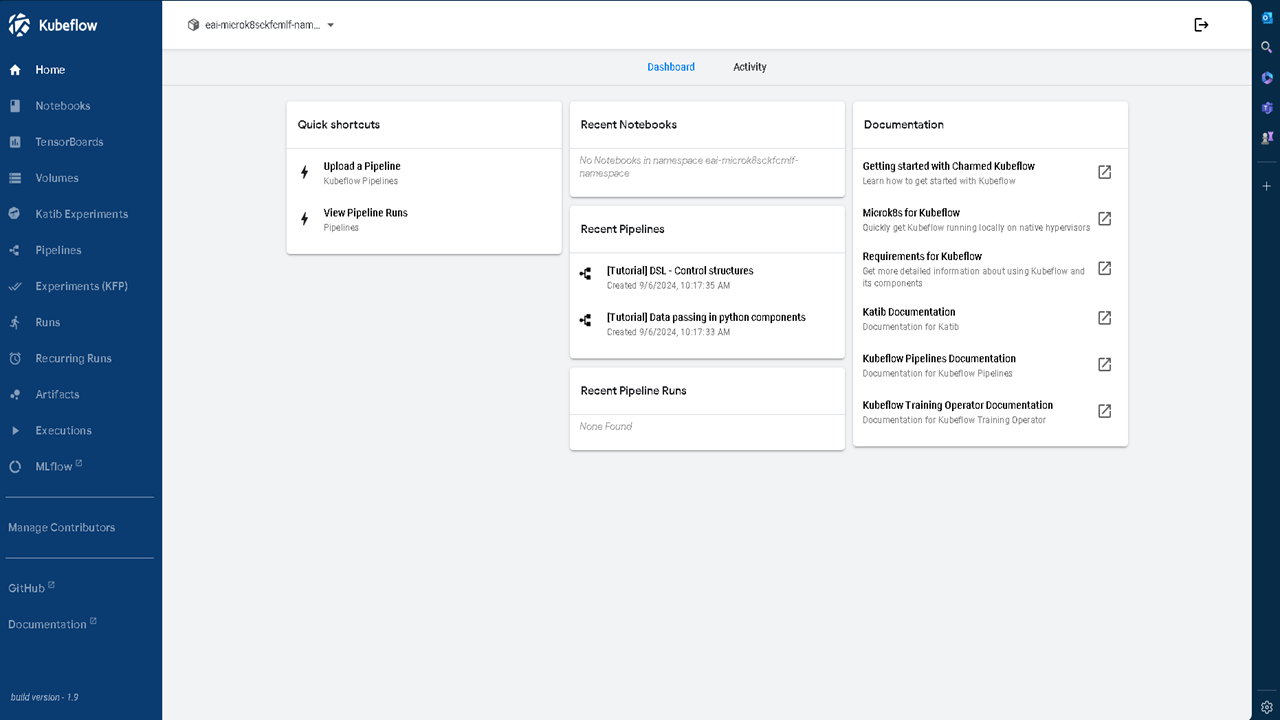Click the Home house icon in sidebar
The width and height of the screenshot is (1280, 720).
[x=15, y=70]
